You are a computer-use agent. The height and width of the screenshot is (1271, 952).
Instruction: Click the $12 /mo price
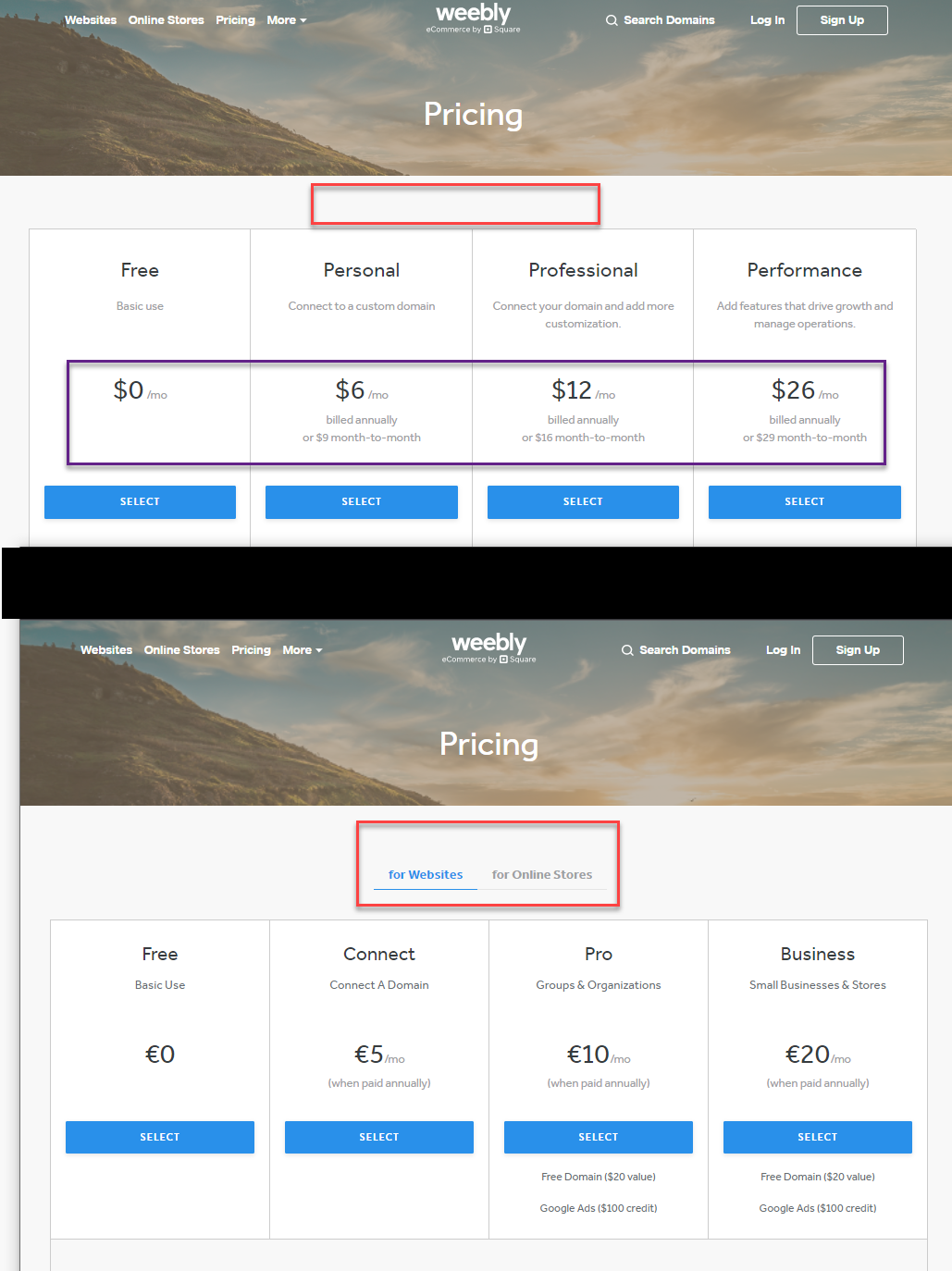click(583, 390)
